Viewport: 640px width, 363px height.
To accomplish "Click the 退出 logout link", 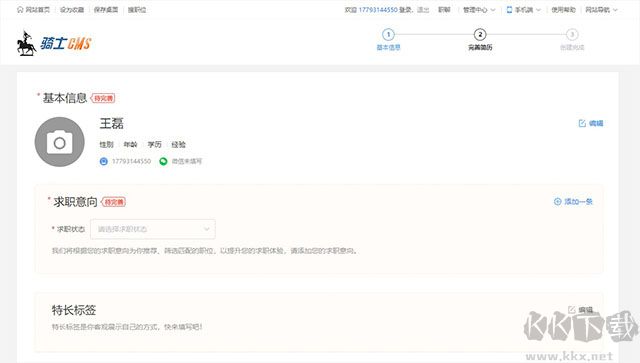I will [423, 10].
